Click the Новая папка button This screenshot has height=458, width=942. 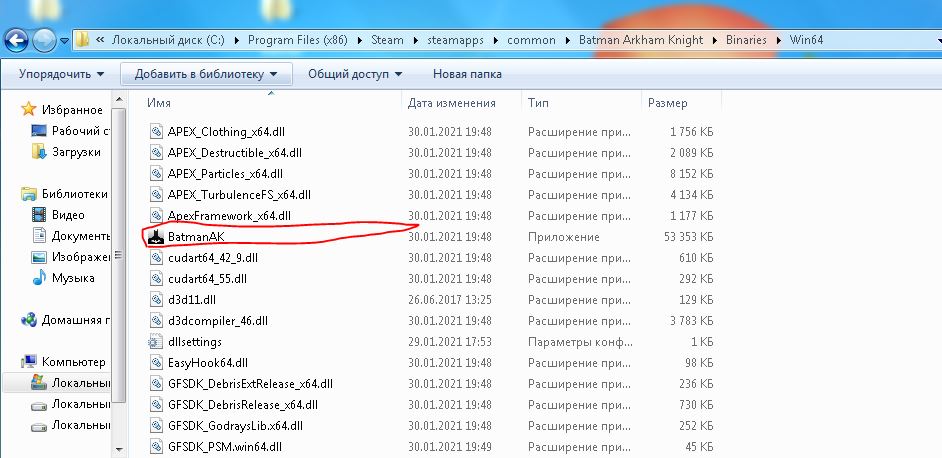click(467, 74)
